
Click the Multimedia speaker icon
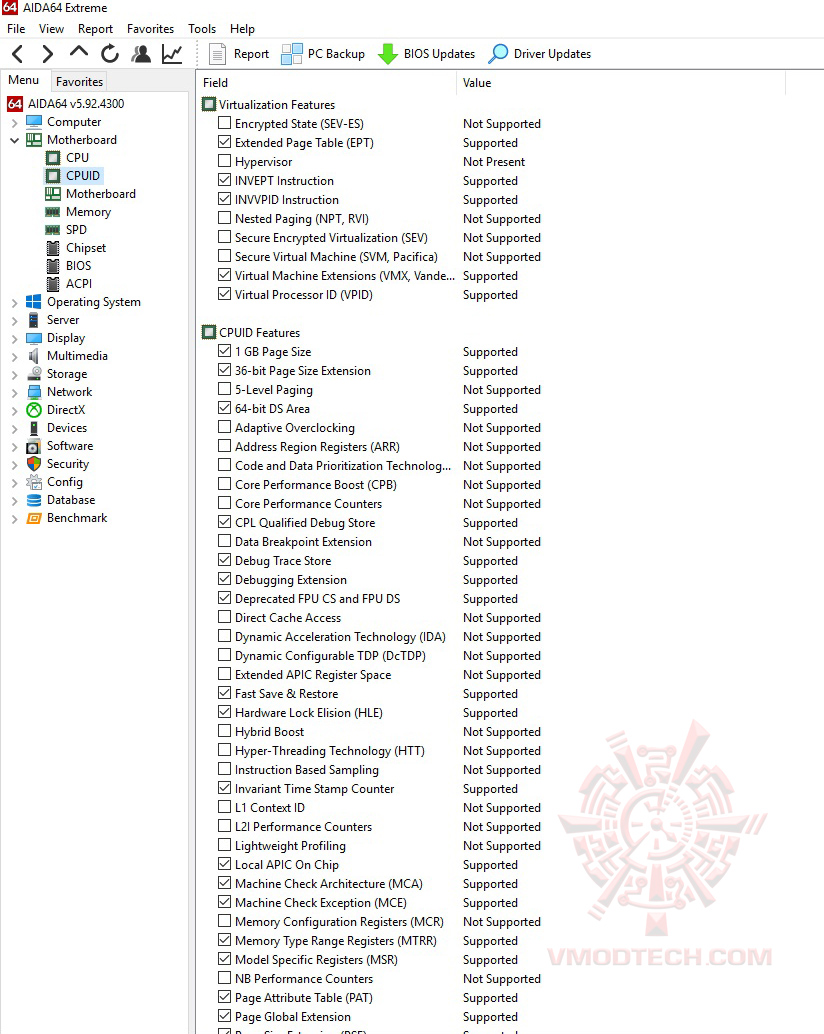click(x=34, y=355)
